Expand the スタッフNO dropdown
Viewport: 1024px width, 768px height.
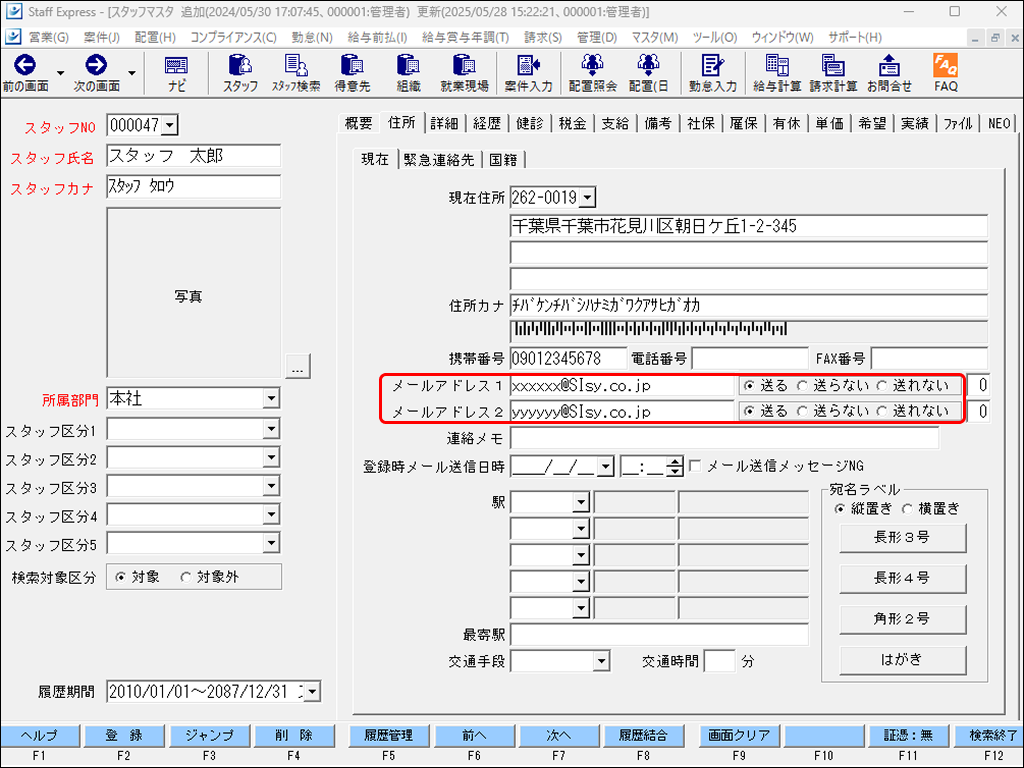coord(170,125)
